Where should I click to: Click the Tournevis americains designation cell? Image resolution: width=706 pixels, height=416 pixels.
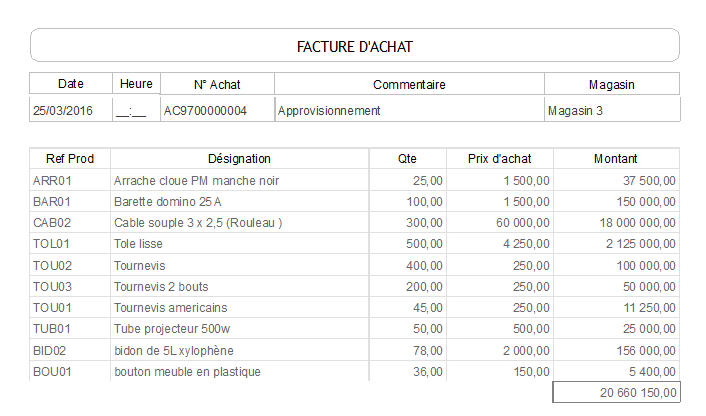(x=239, y=308)
